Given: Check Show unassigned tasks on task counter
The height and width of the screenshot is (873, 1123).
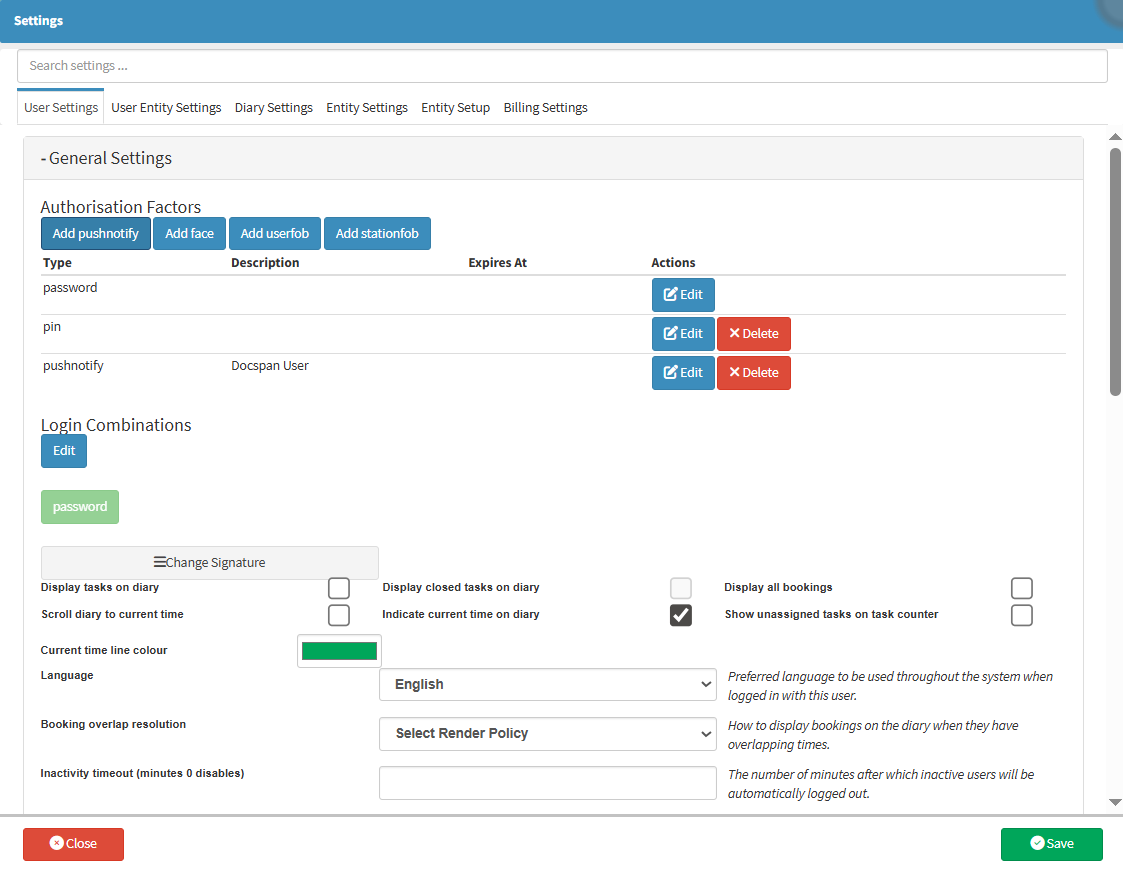Looking at the screenshot, I should click(1021, 615).
